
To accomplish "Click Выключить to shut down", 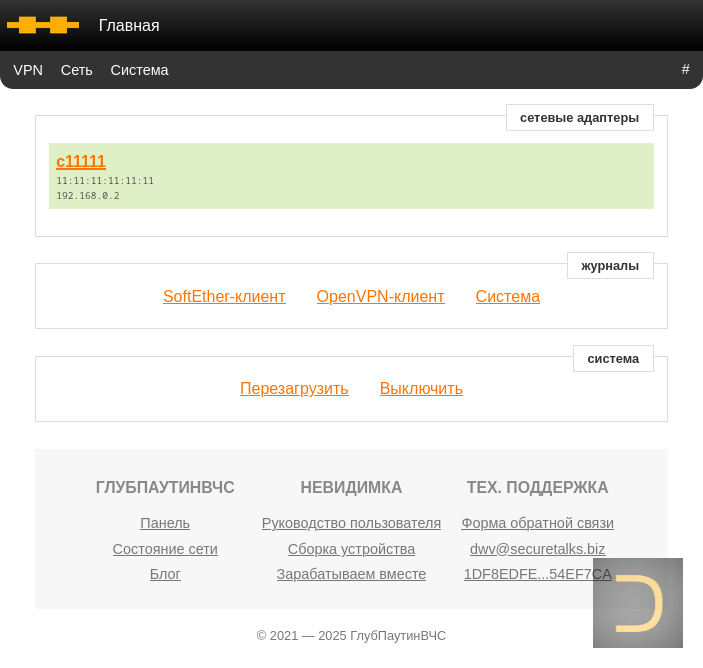I will click(421, 388).
